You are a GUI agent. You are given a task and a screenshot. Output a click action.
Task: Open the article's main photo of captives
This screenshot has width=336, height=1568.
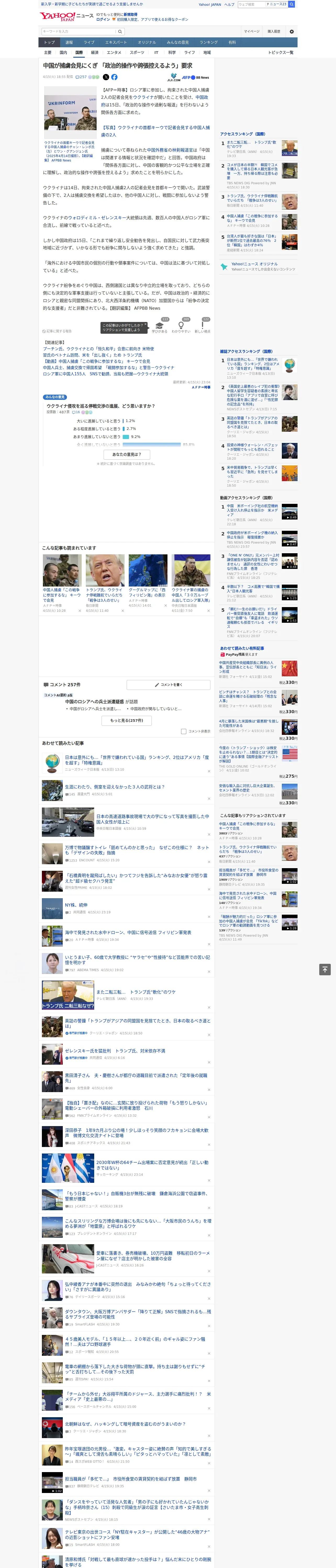[70, 113]
